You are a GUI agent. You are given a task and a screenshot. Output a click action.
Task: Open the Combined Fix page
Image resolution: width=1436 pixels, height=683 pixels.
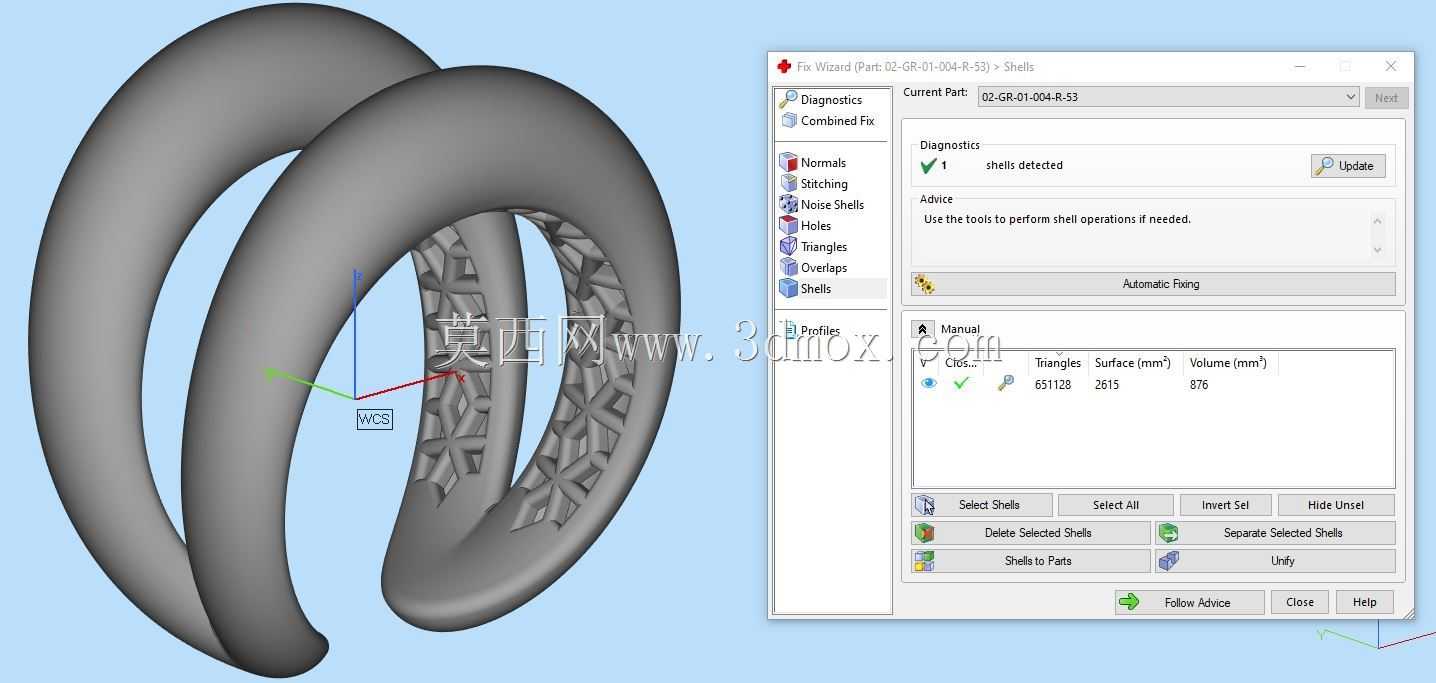click(827, 121)
